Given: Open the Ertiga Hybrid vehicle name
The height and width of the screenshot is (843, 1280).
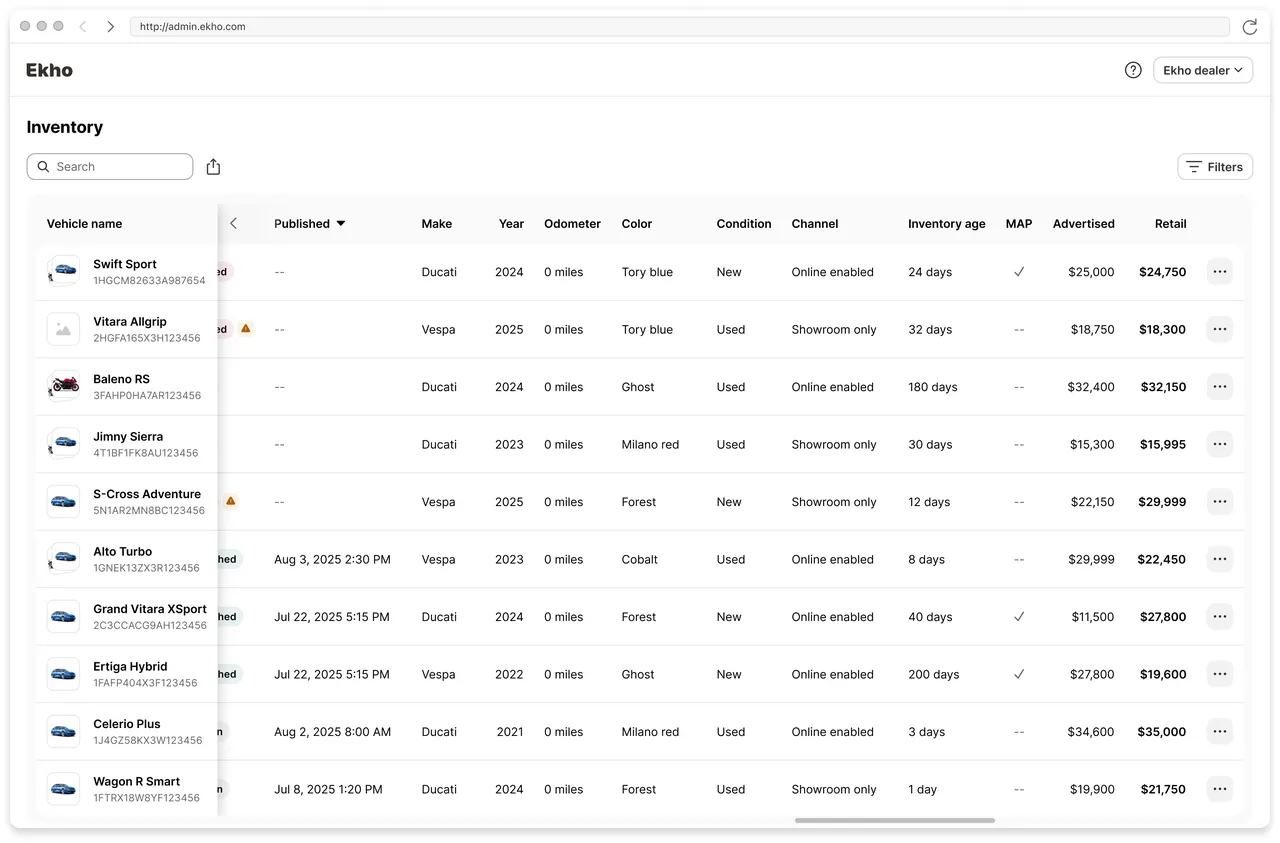Looking at the screenshot, I should 130,666.
